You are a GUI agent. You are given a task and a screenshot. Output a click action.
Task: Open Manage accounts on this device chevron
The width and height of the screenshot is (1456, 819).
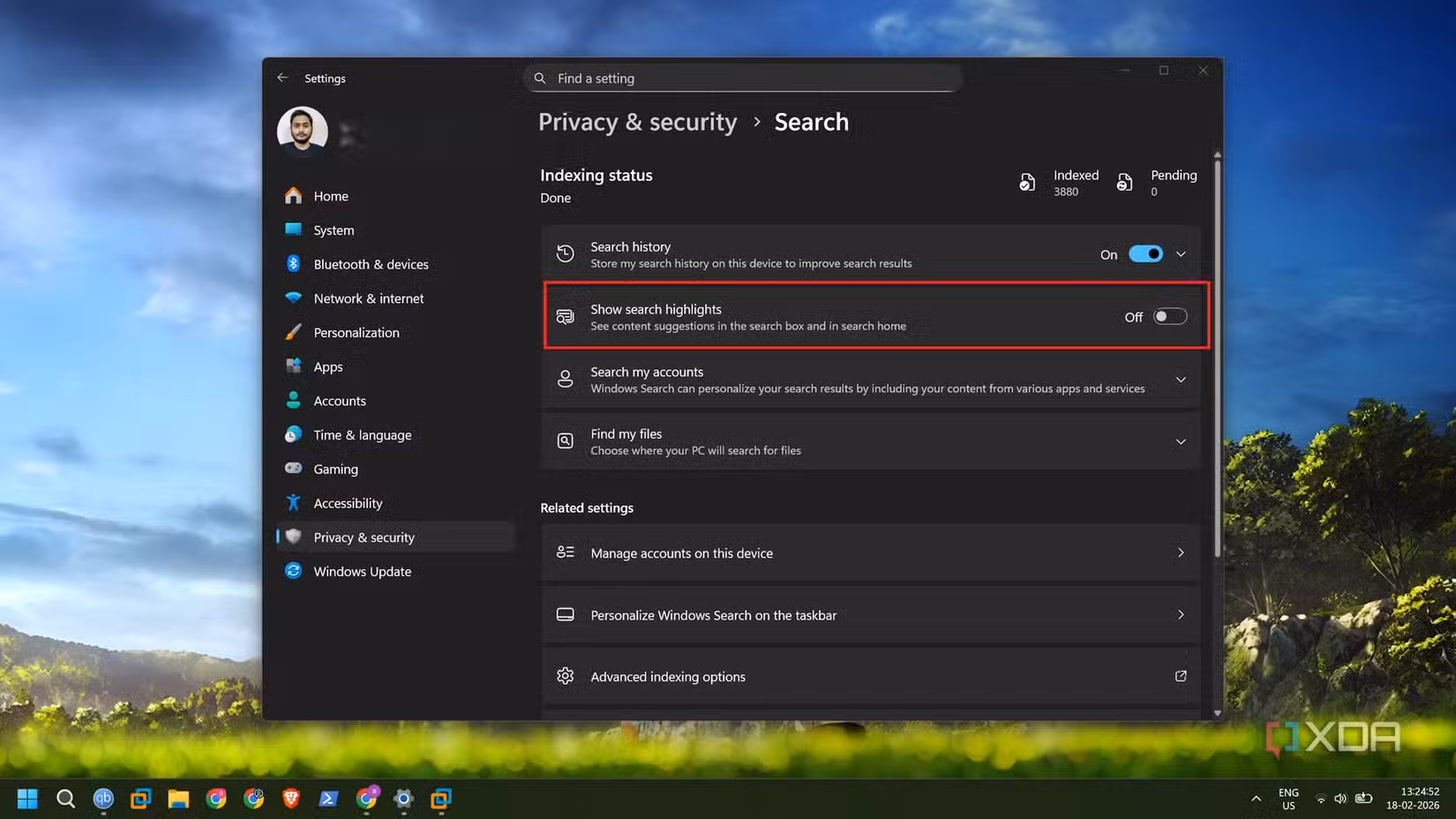[x=1181, y=552]
